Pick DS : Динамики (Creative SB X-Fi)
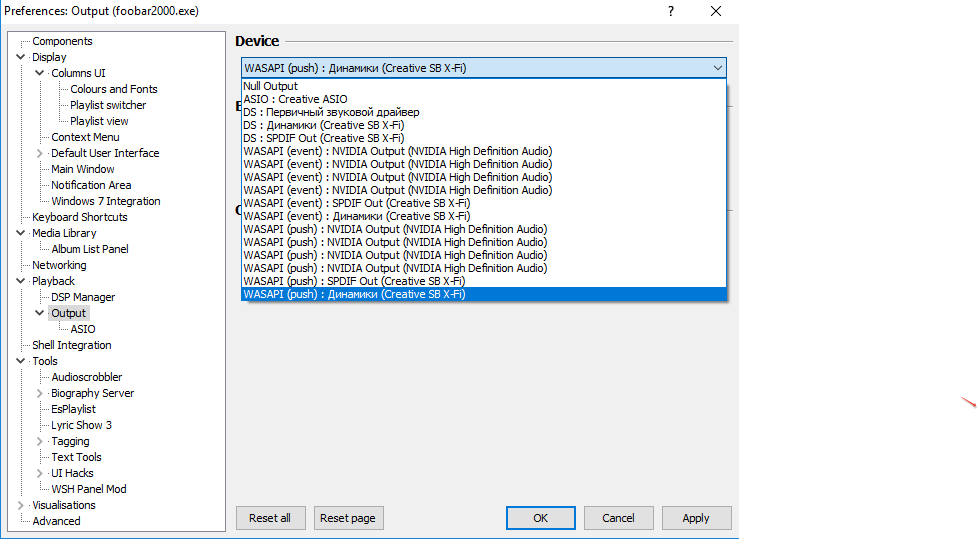The width and height of the screenshot is (977, 539). (484, 125)
